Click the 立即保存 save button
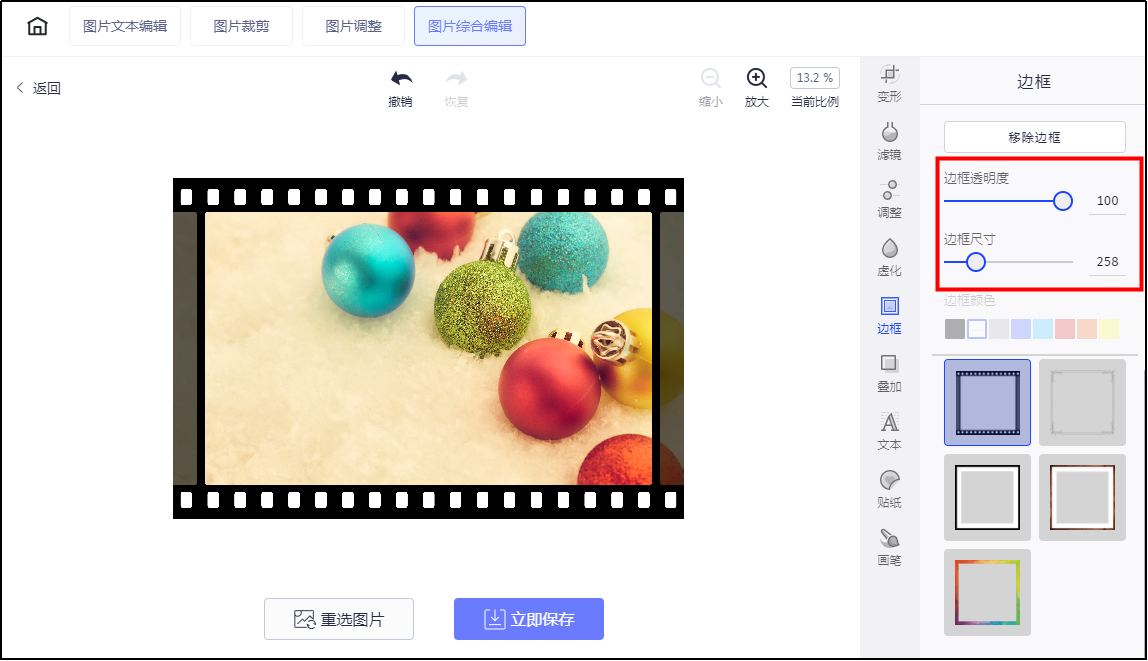Image resolution: width=1148 pixels, height=661 pixels. [528, 619]
